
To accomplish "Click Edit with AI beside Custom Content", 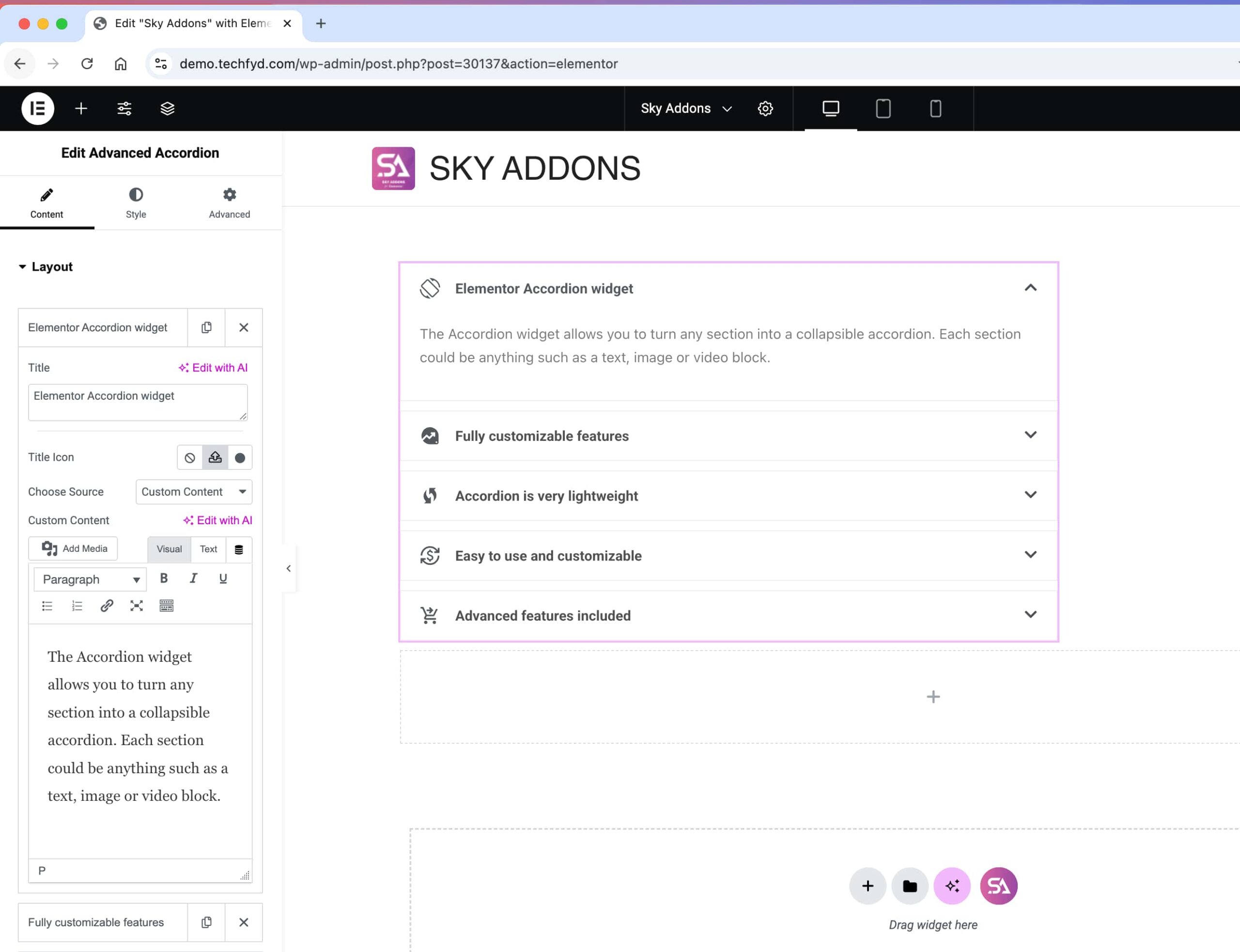I will click(x=217, y=520).
